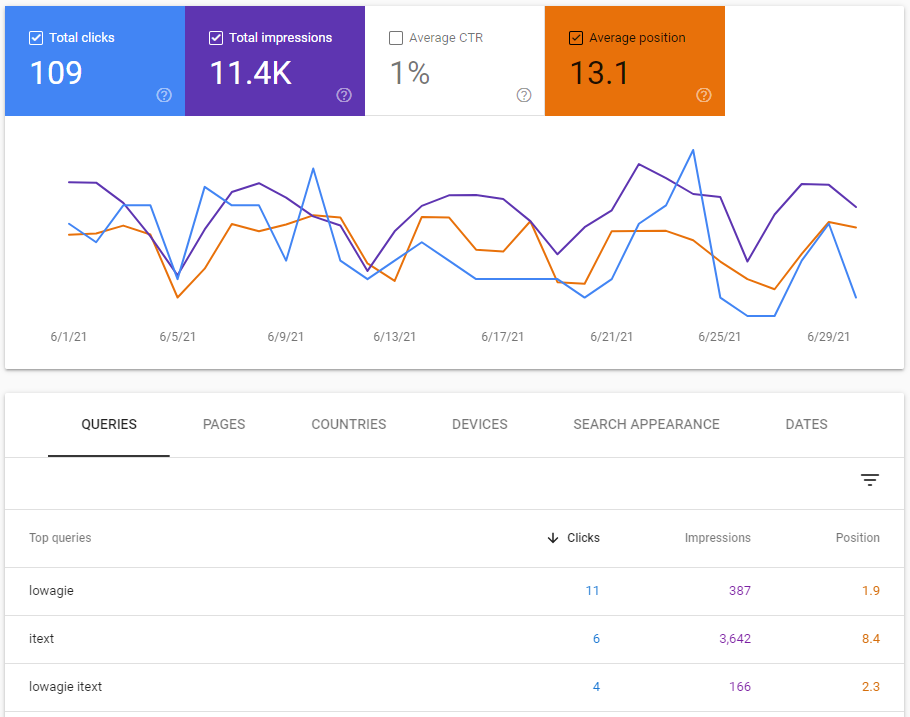Click the sort arrow beside Clicks
Image resolution: width=910 pixels, height=717 pixels.
pyautogui.click(x=552, y=538)
